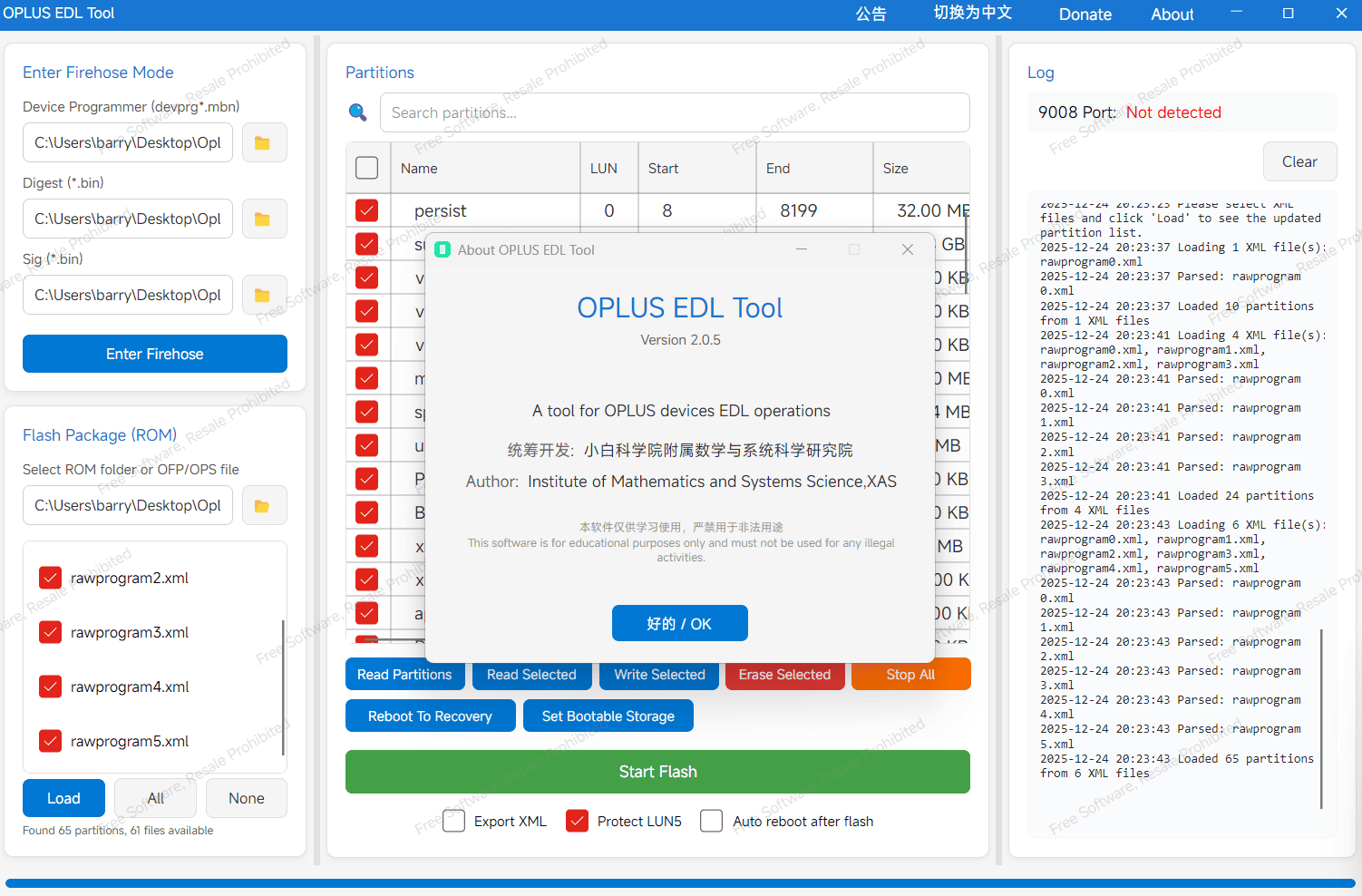The image size is (1362, 896).
Task: Click Read Partitions button
Action: (404, 674)
